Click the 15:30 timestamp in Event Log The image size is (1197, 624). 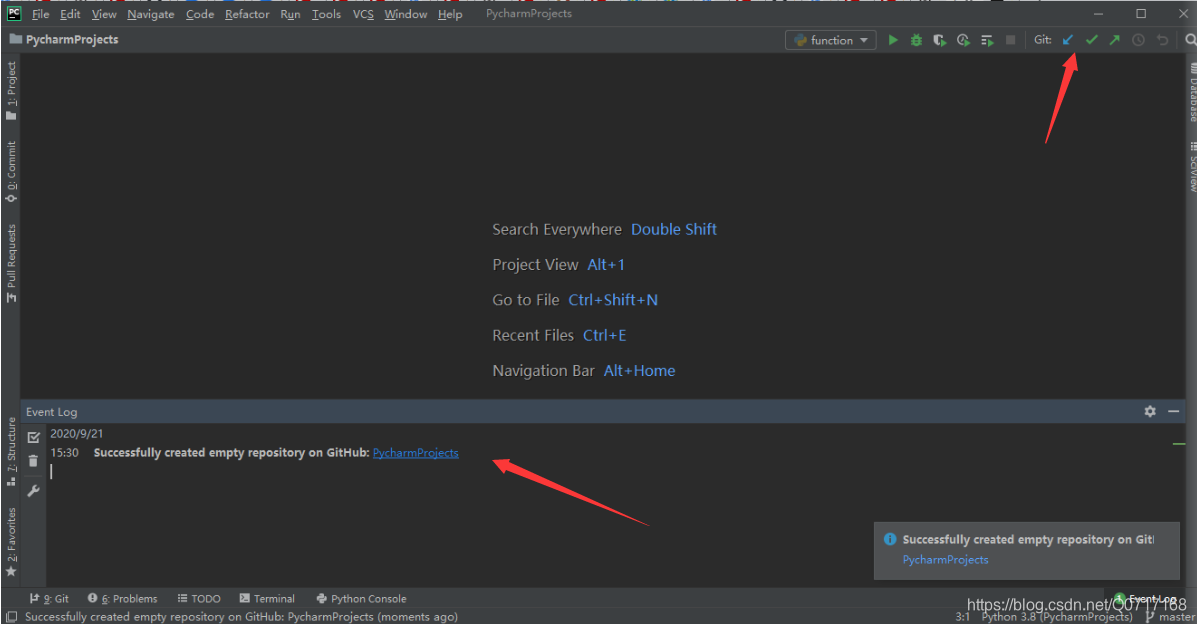coord(65,453)
